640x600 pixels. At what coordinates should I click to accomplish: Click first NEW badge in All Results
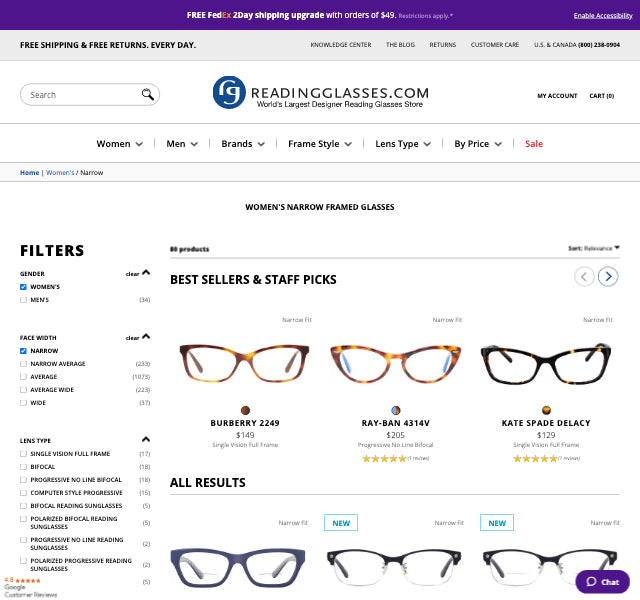(341, 522)
